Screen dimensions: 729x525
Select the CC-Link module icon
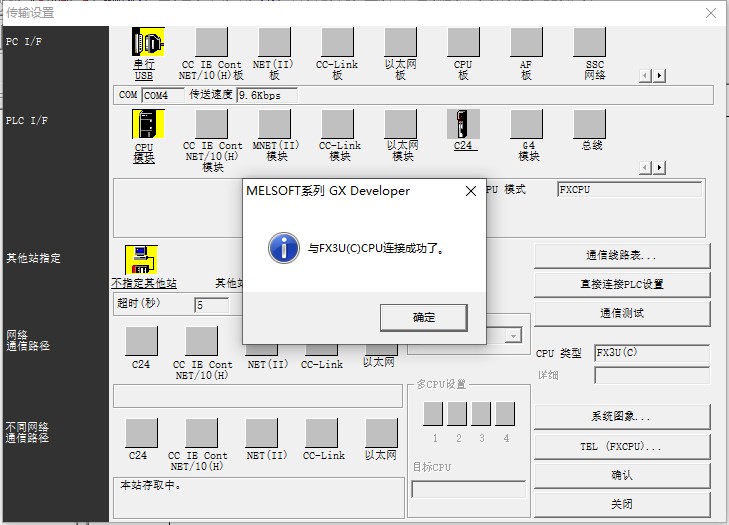pyautogui.click(x=338, y=124)
